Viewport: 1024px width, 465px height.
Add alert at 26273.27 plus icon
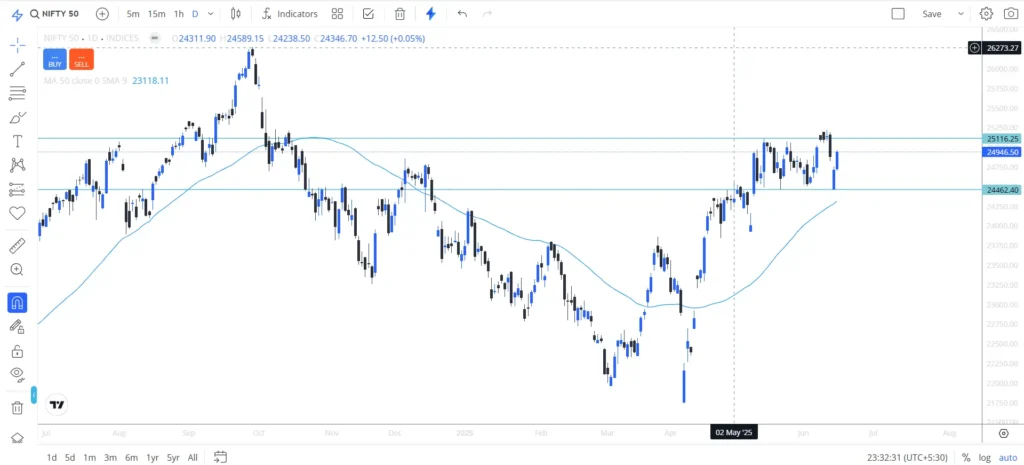(974, 48)
